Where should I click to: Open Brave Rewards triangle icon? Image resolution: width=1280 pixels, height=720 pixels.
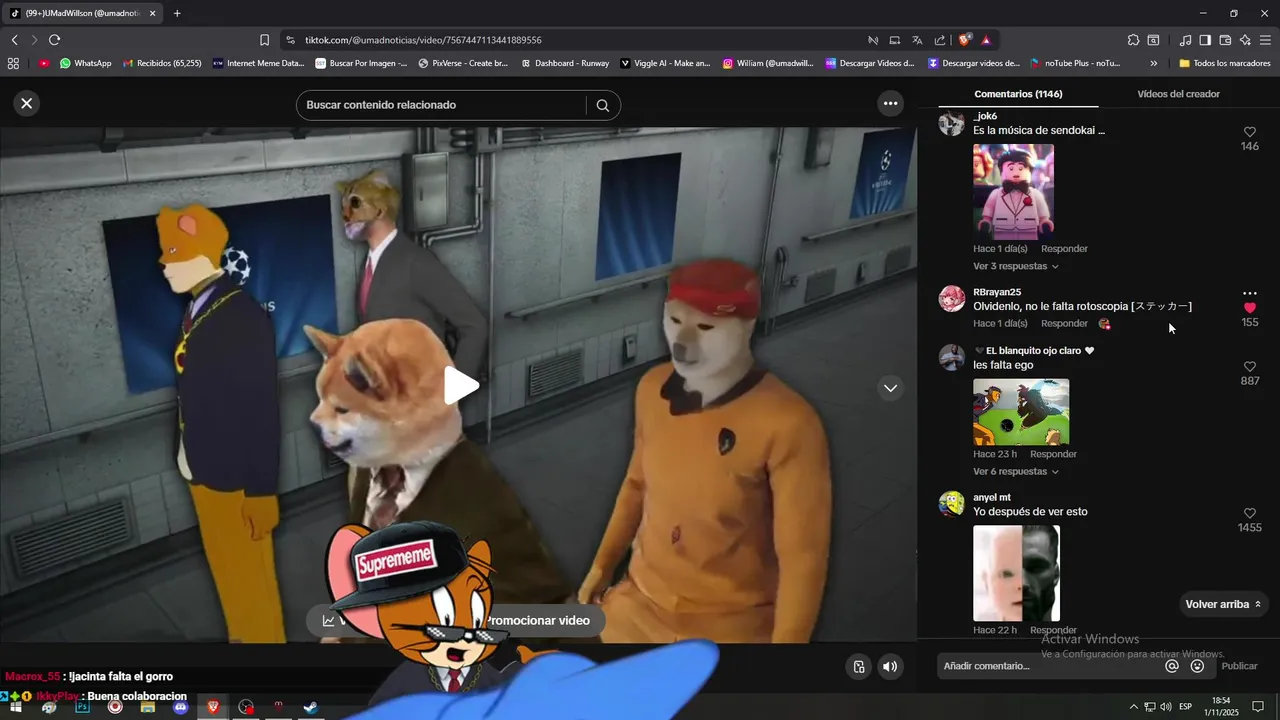[986, 40]
